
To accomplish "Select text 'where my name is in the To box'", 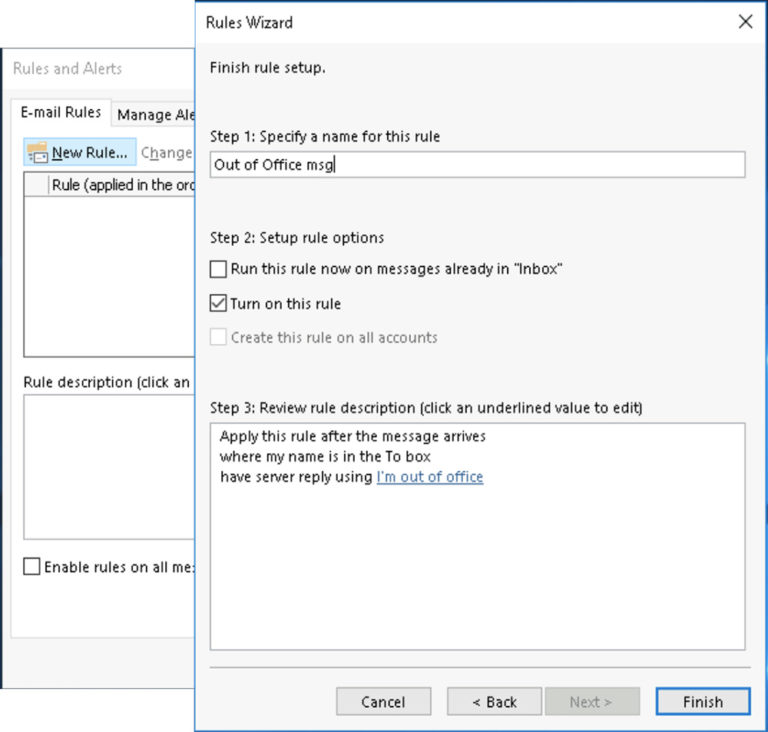I will (325, 457).
